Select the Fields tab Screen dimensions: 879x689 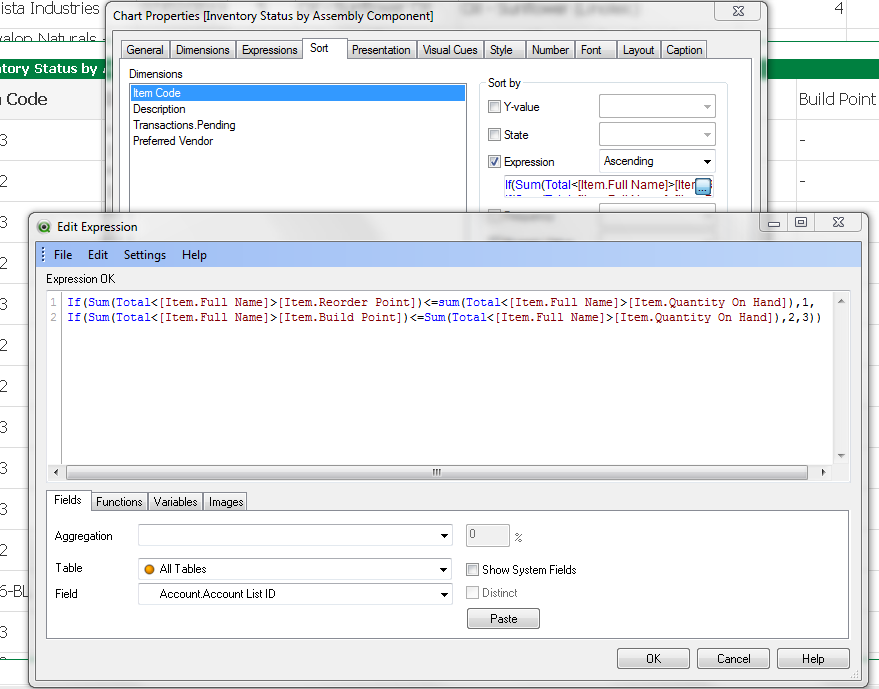(x=68, y=500)
